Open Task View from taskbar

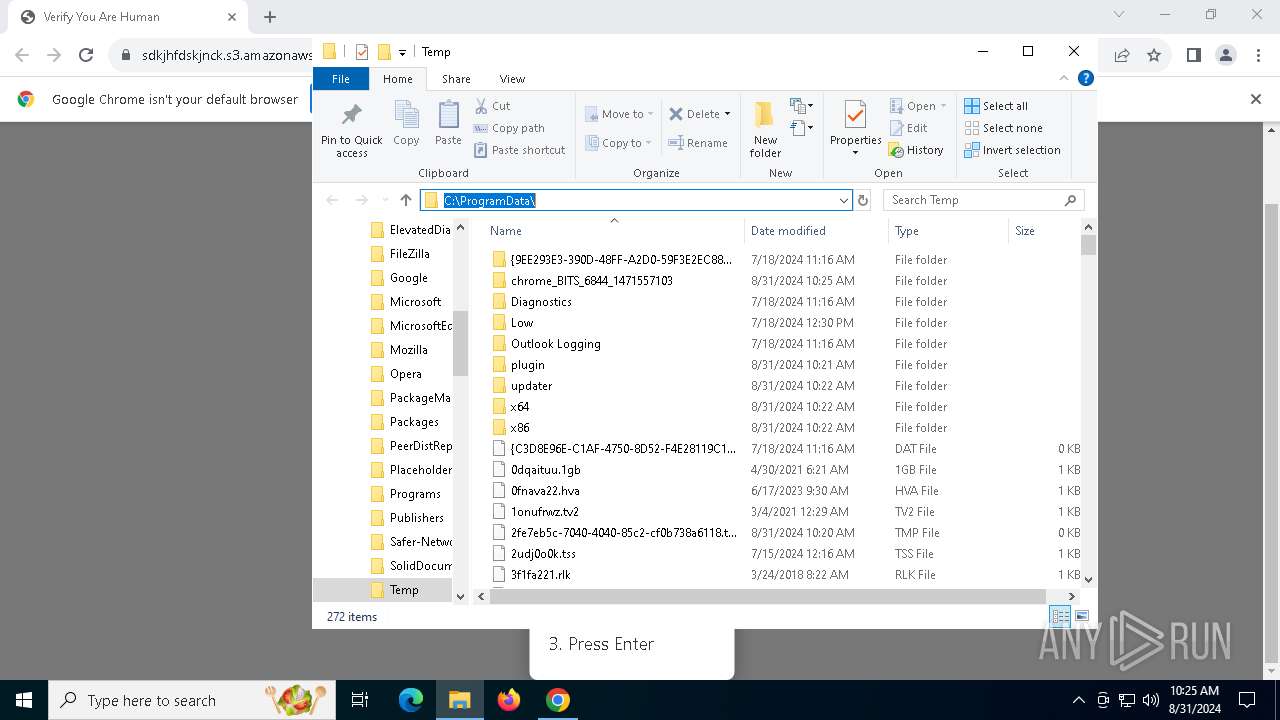pyautogui.click(x=360, y=700)
